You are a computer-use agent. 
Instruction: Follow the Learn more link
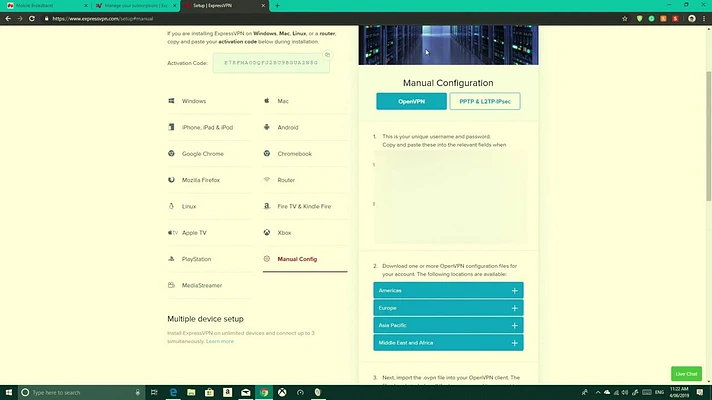tap(220, 341)
